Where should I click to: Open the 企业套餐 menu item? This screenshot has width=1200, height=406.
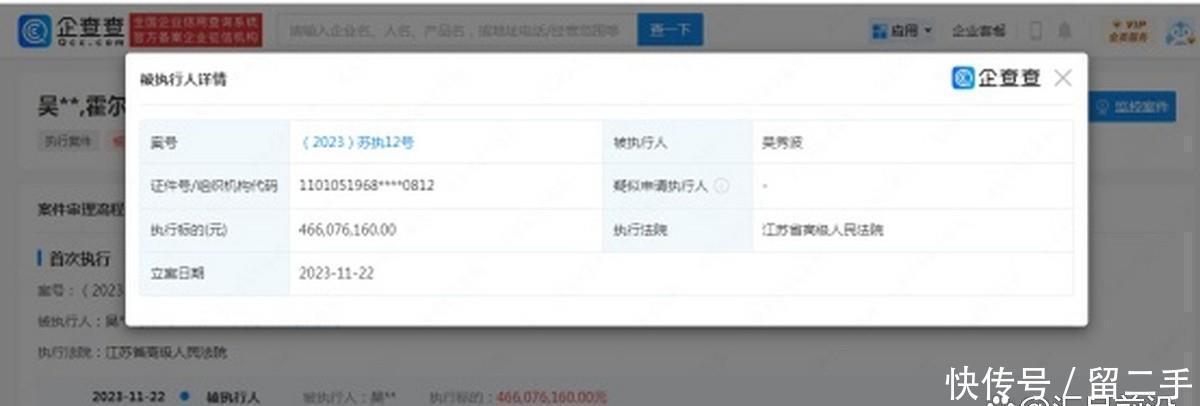pyautogui.click(x=978, y=31)
